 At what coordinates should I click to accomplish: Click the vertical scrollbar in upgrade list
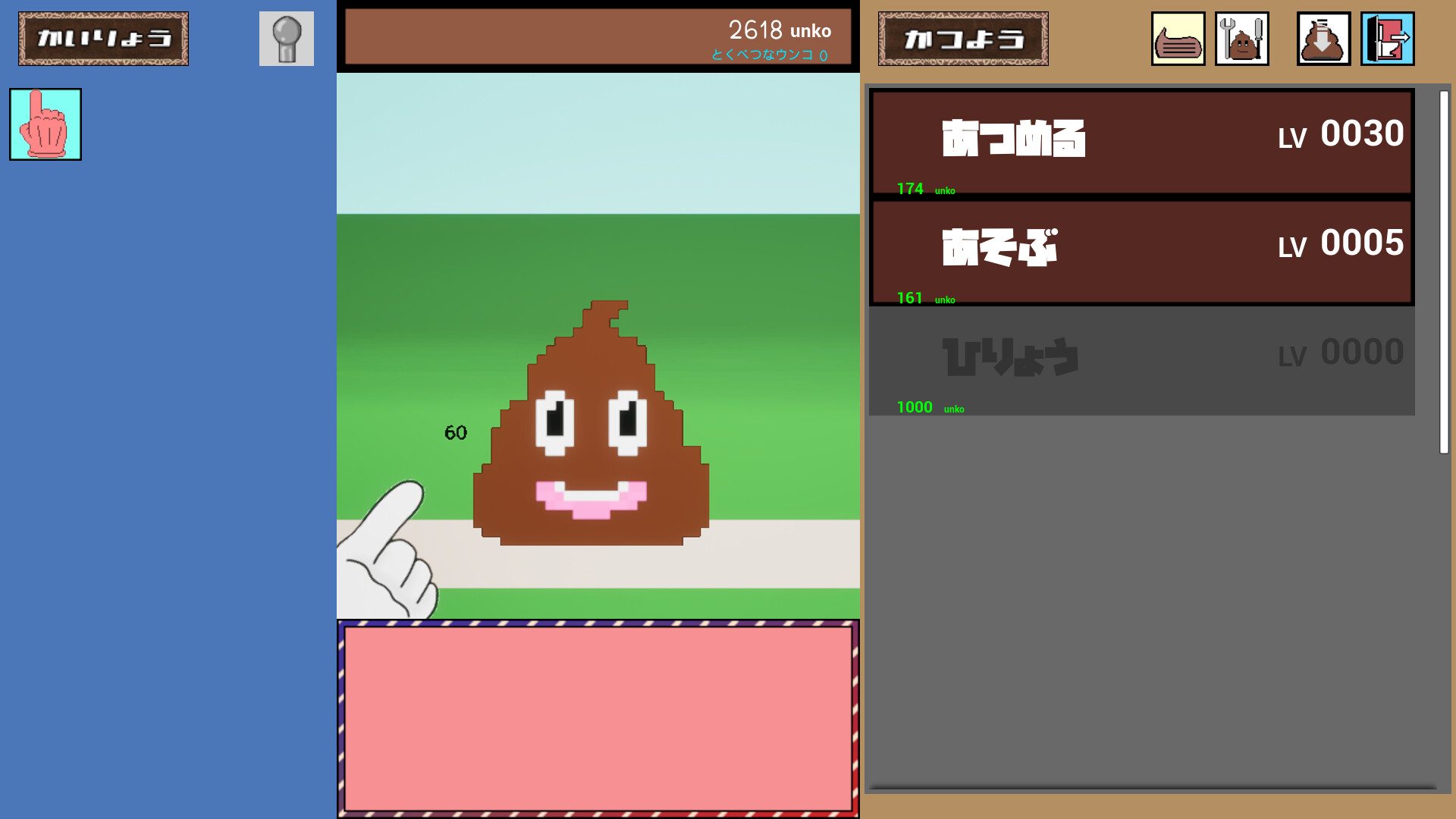click(1444, 271)
